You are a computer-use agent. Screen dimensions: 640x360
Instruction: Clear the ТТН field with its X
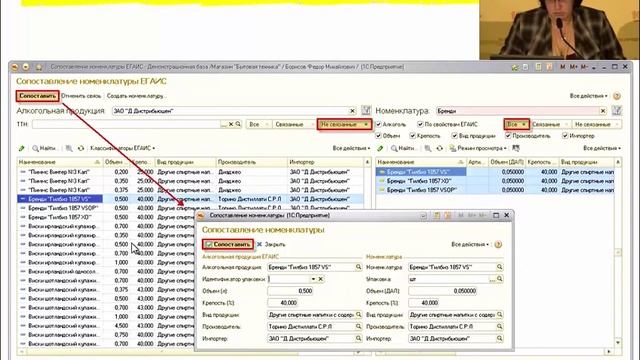pos(231,124)
